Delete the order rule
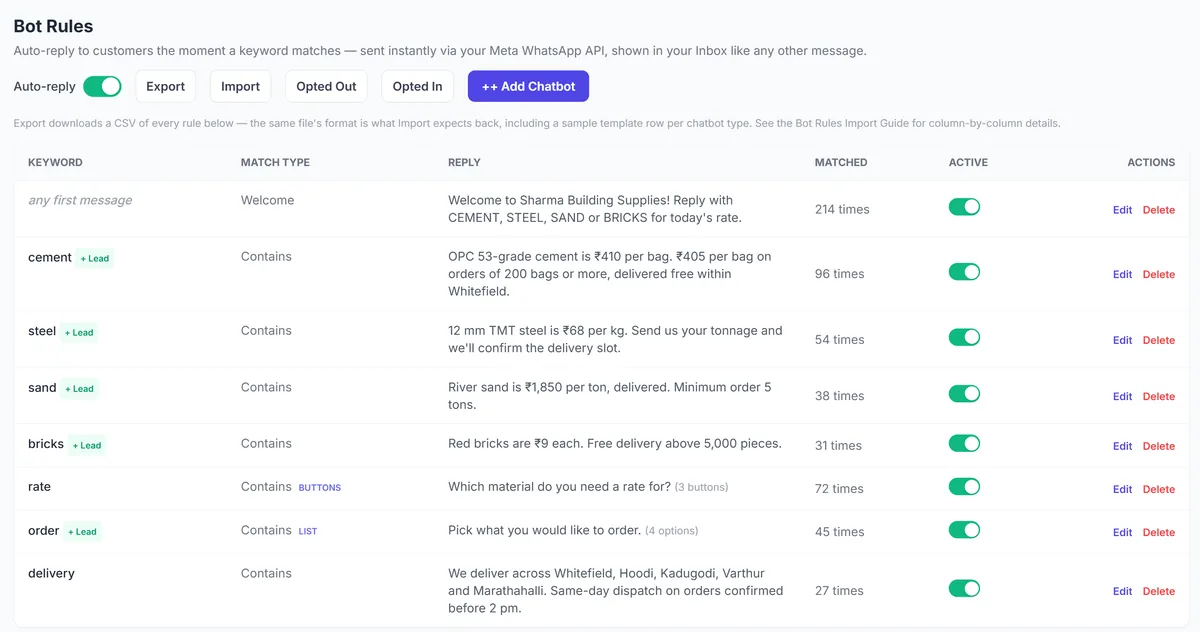 tap(1159, 532)
